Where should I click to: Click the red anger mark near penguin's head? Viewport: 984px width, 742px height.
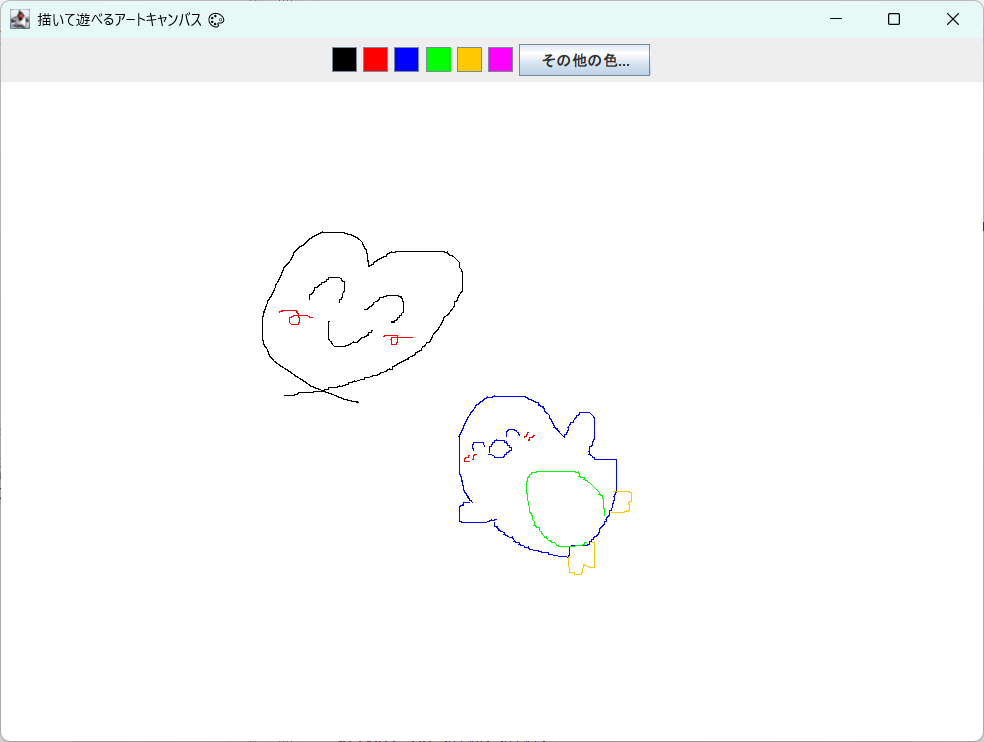coord(530,437)
